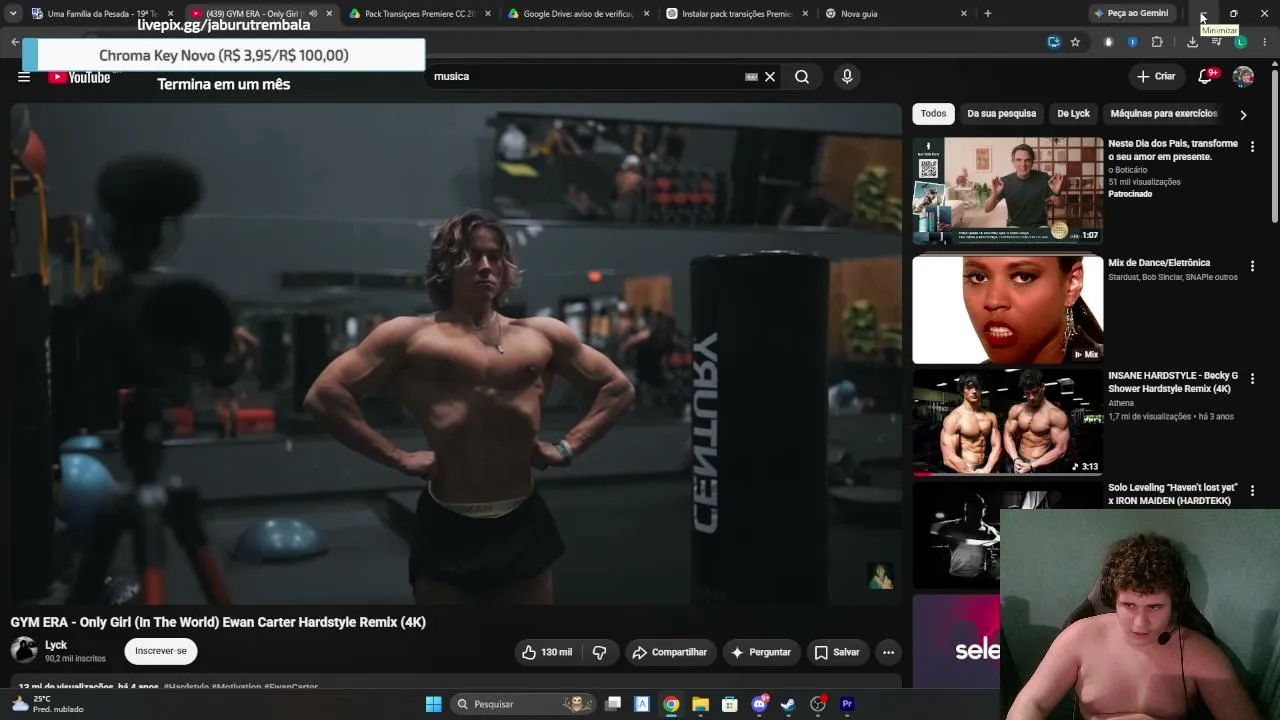This screenshot has width=1280, height=720.
Task: Dislike the GYM ERA video
Action: click(x=600, y=652)
